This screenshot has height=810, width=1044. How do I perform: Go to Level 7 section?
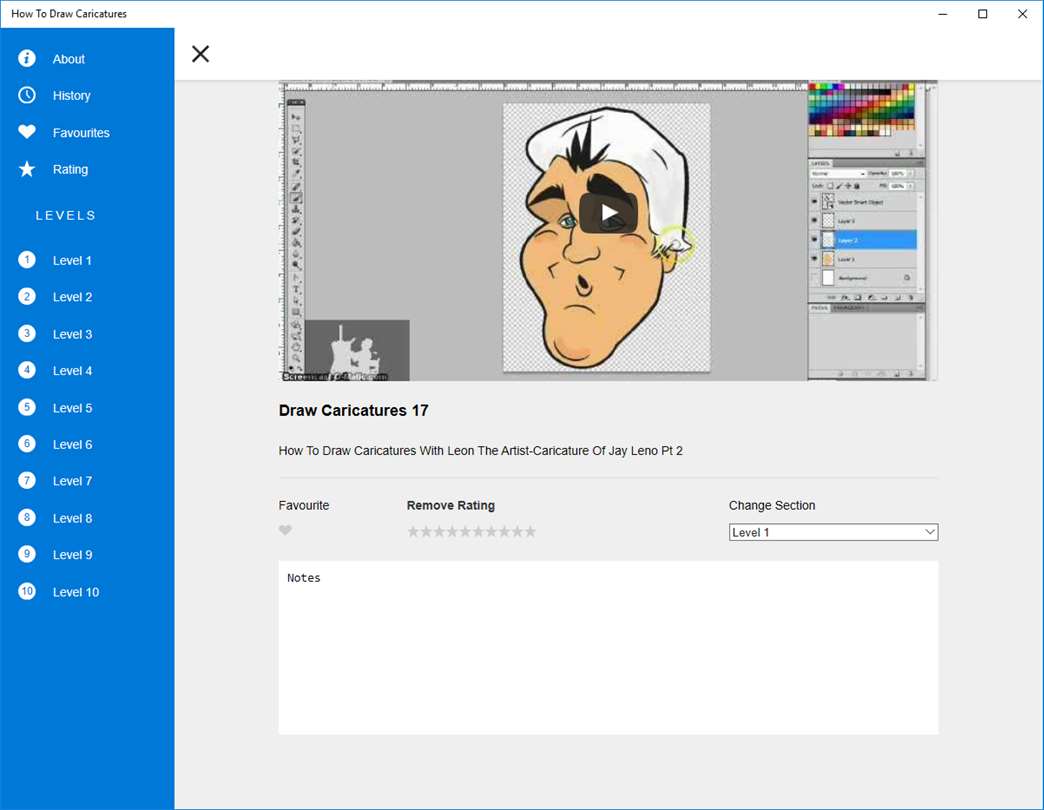pyautogui.click(x=72, y=481)
